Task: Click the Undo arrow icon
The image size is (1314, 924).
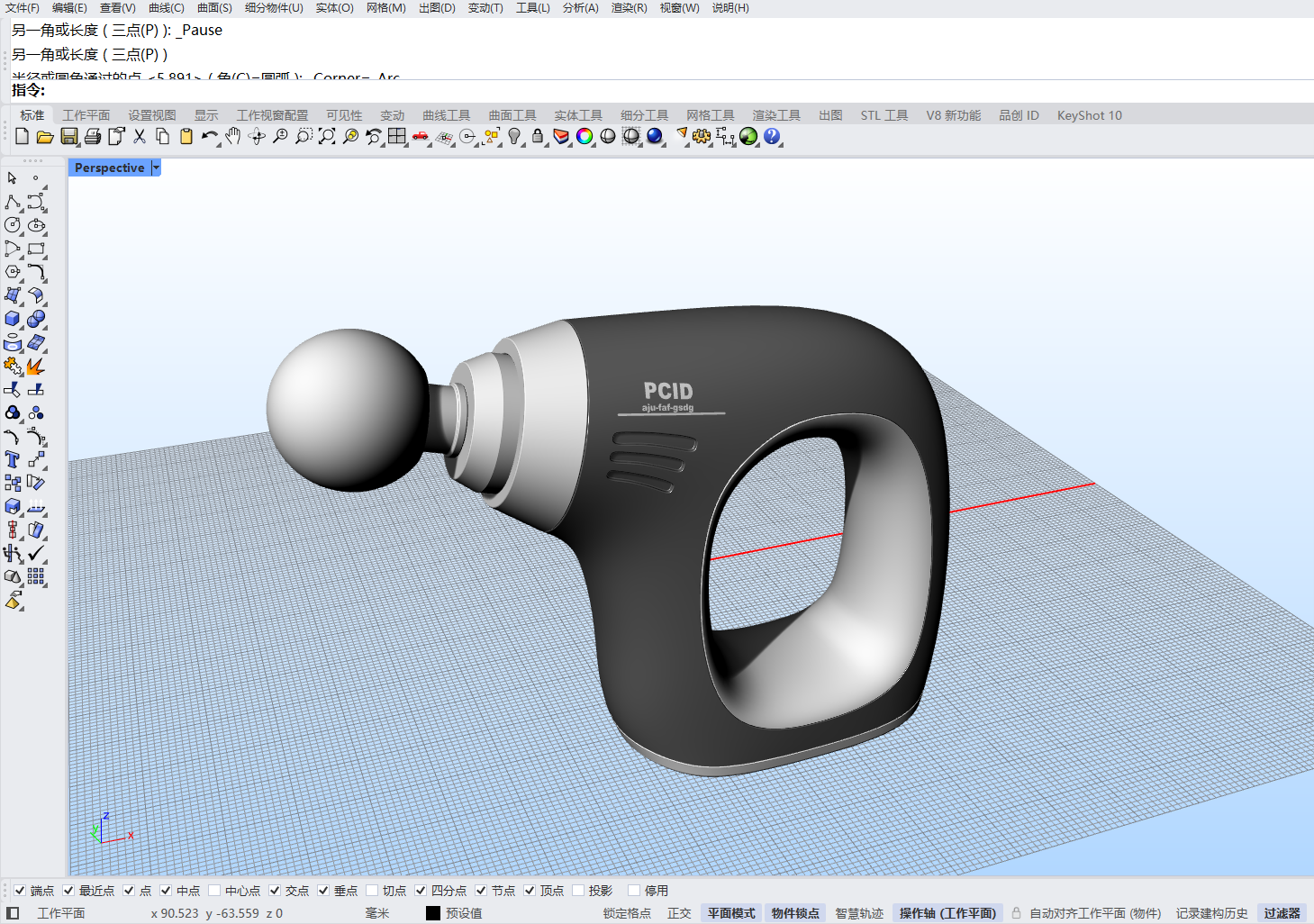Action: pyautogui.click(x=209, y=136)
